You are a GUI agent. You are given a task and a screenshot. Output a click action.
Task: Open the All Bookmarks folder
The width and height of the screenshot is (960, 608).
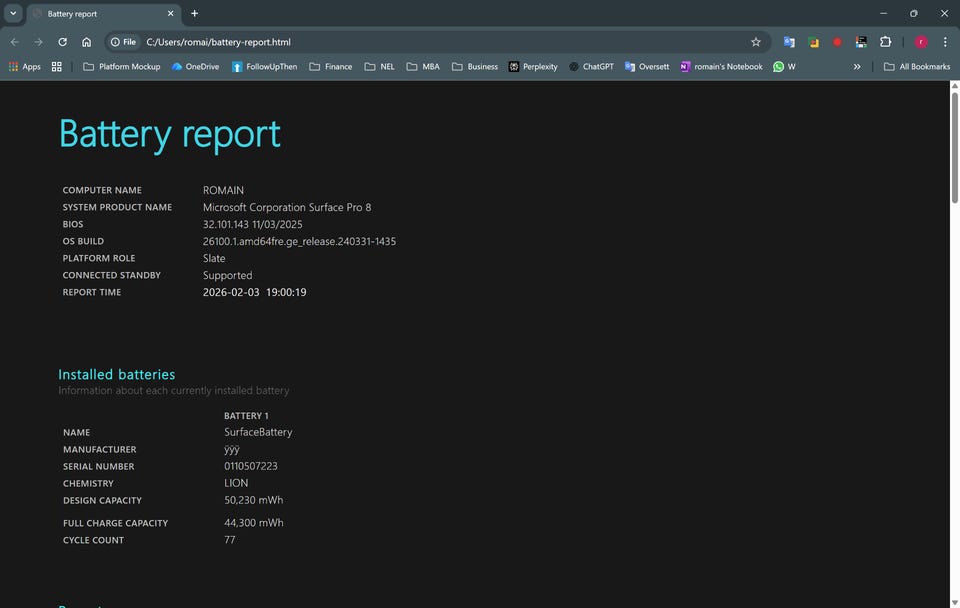point(917,67)
